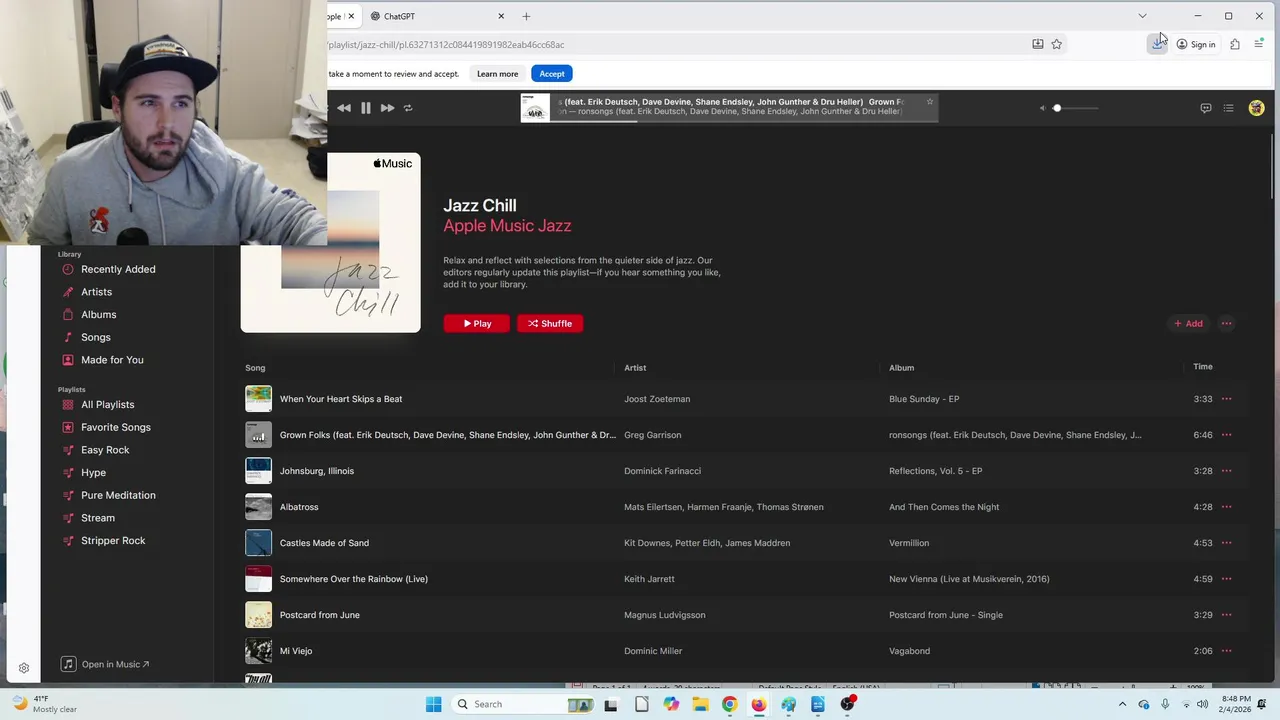Open the lyrics panel icon
1280x720 pixels.
(1206, 108)
